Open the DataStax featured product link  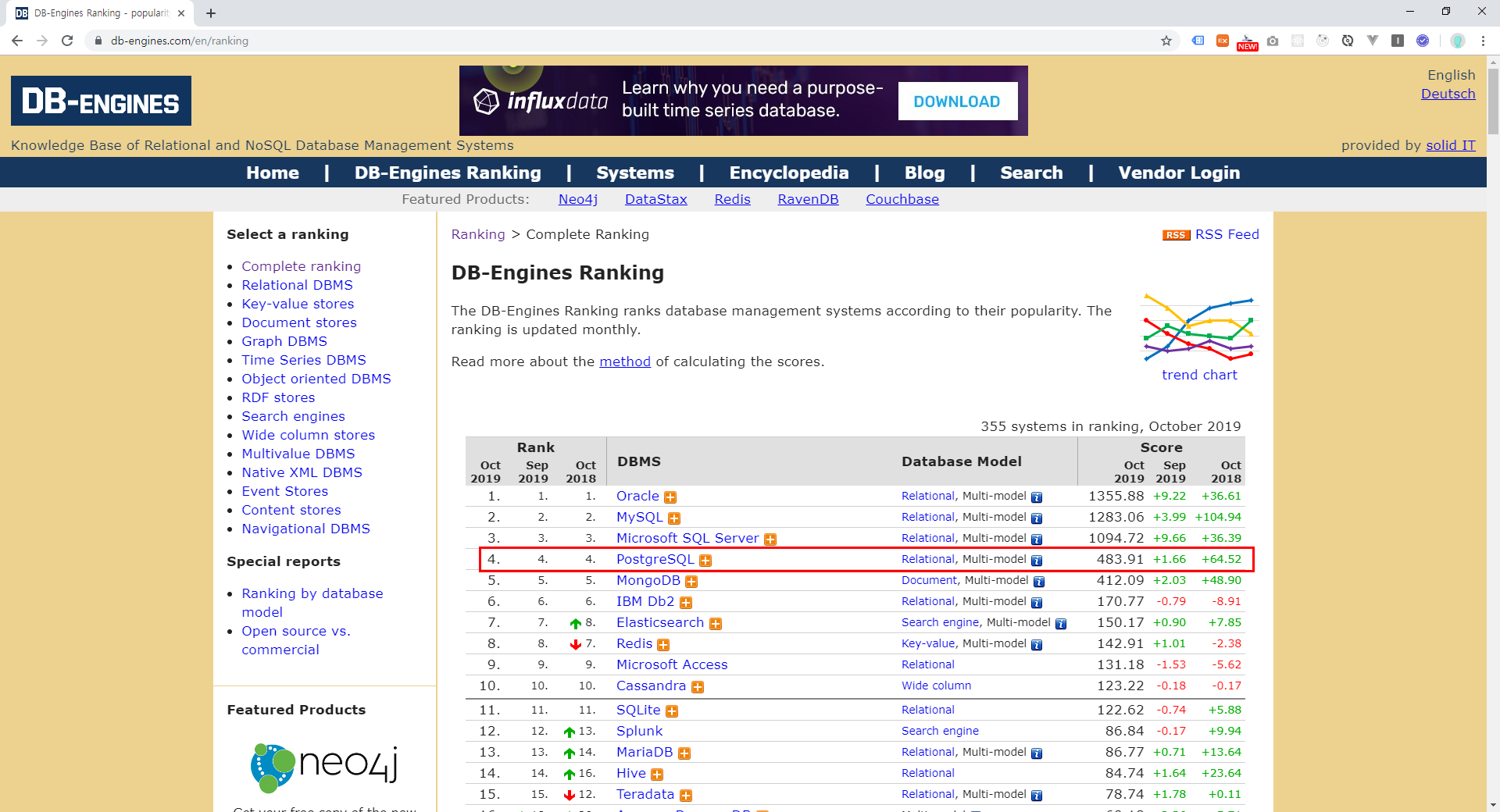click(x=656, y=199)
